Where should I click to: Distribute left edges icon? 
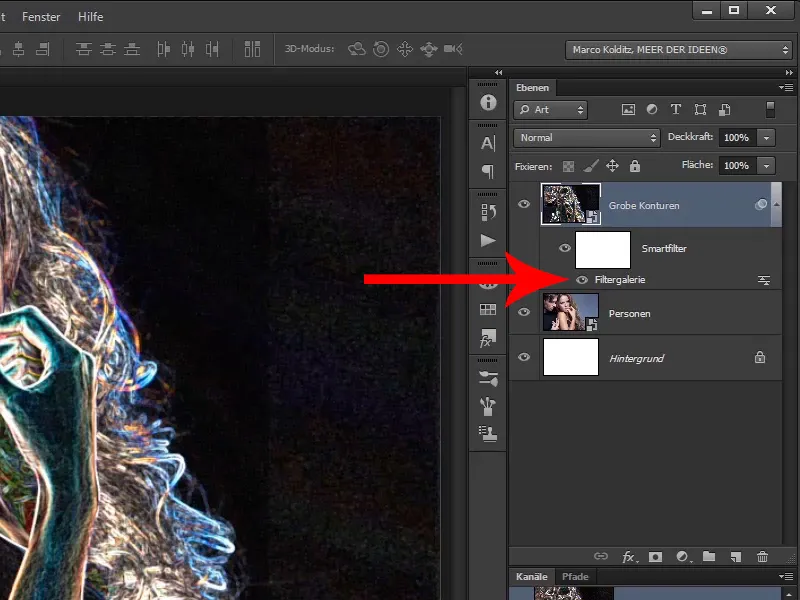coord(163,49)
